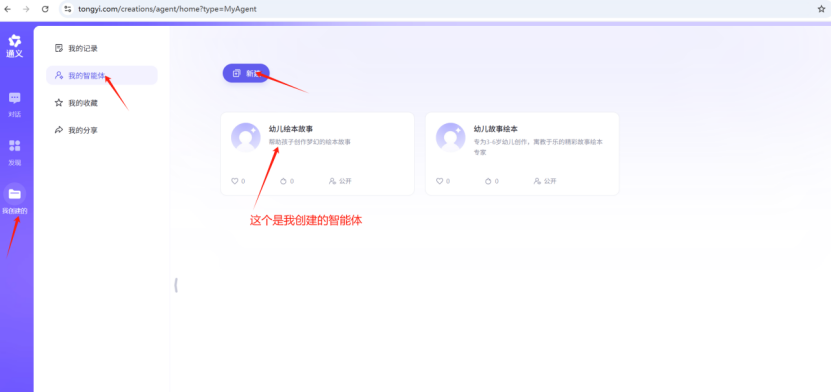Open the 幼儿故事绘本 agent card title
Viewport: 831px width, 392px height.
pyautogui.click(x=496, y=129)
